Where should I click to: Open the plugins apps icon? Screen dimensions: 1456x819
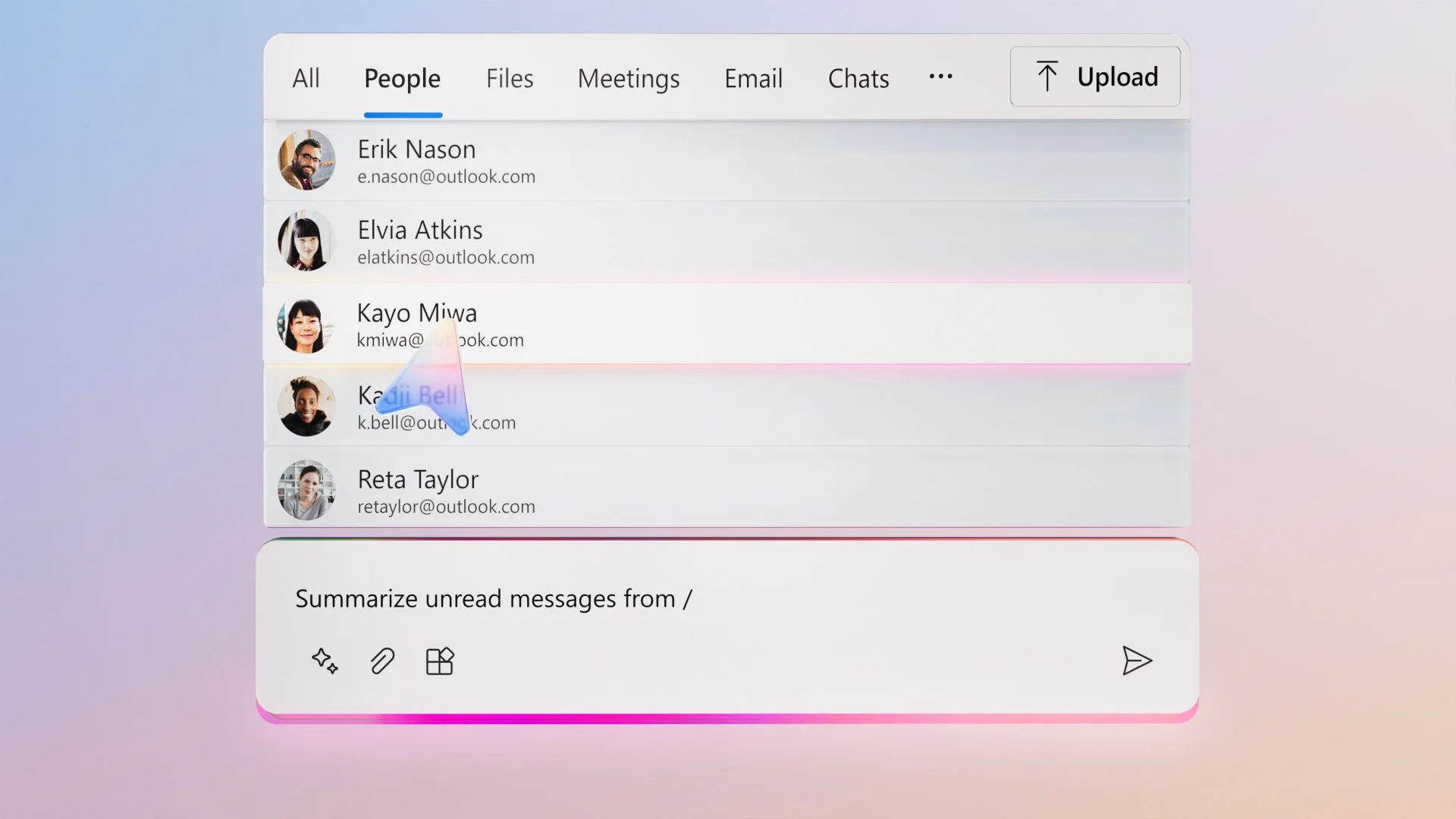pos(440,661)
